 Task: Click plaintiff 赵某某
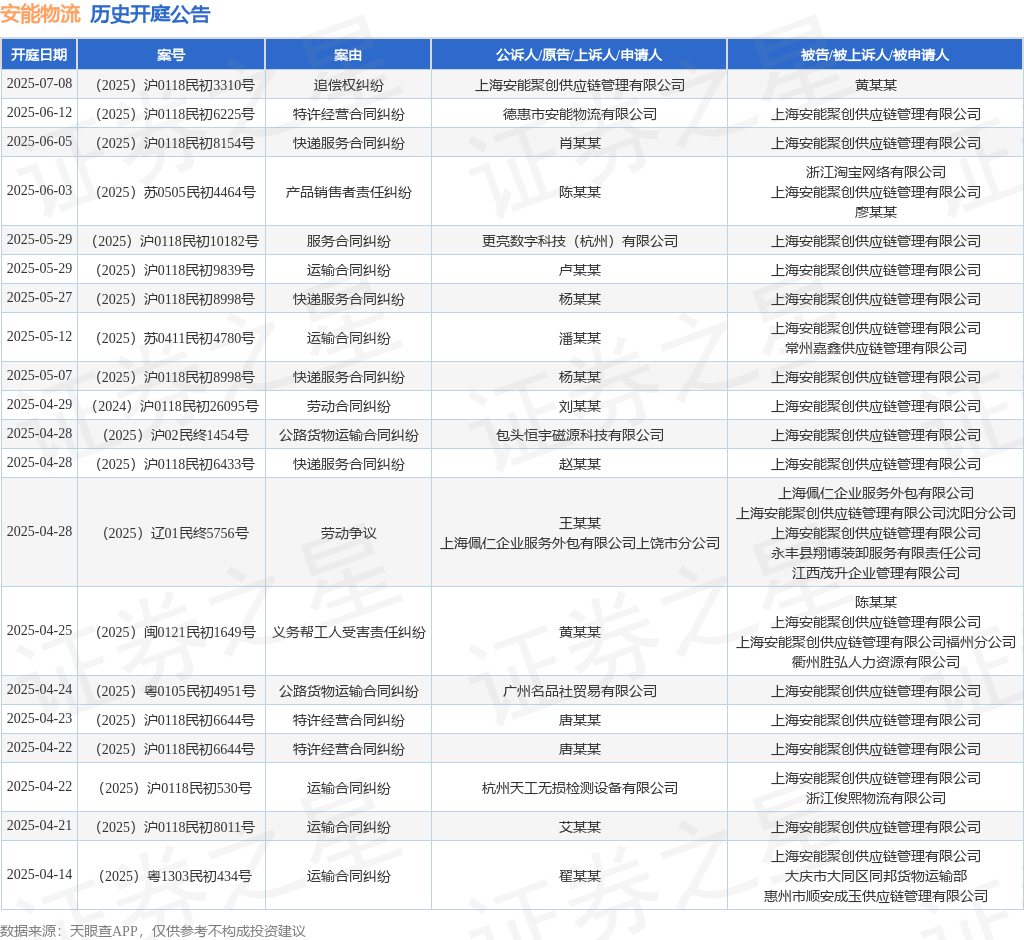(579, 464)
